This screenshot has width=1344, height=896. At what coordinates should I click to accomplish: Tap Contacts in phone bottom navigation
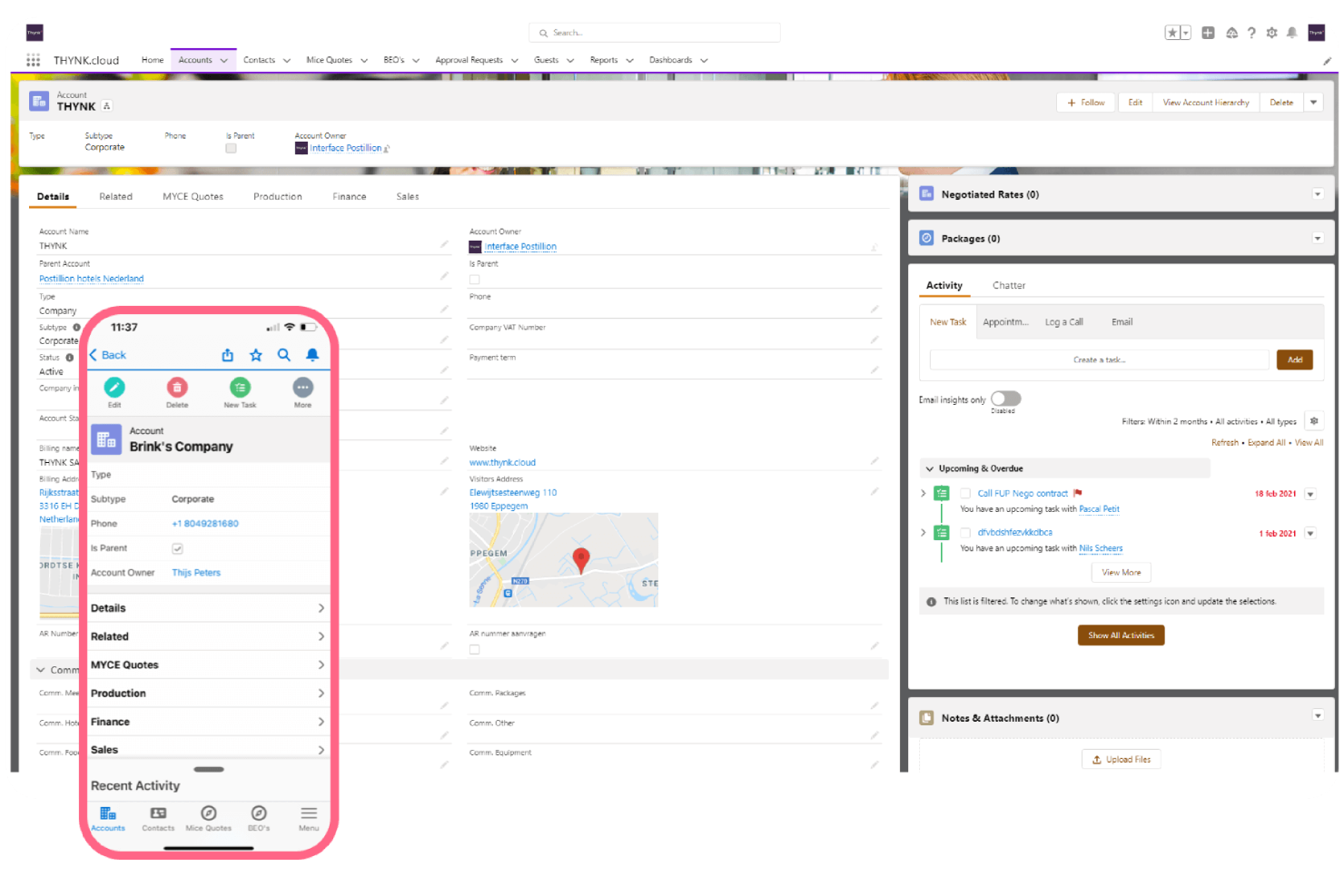click(x=158, y=818)
